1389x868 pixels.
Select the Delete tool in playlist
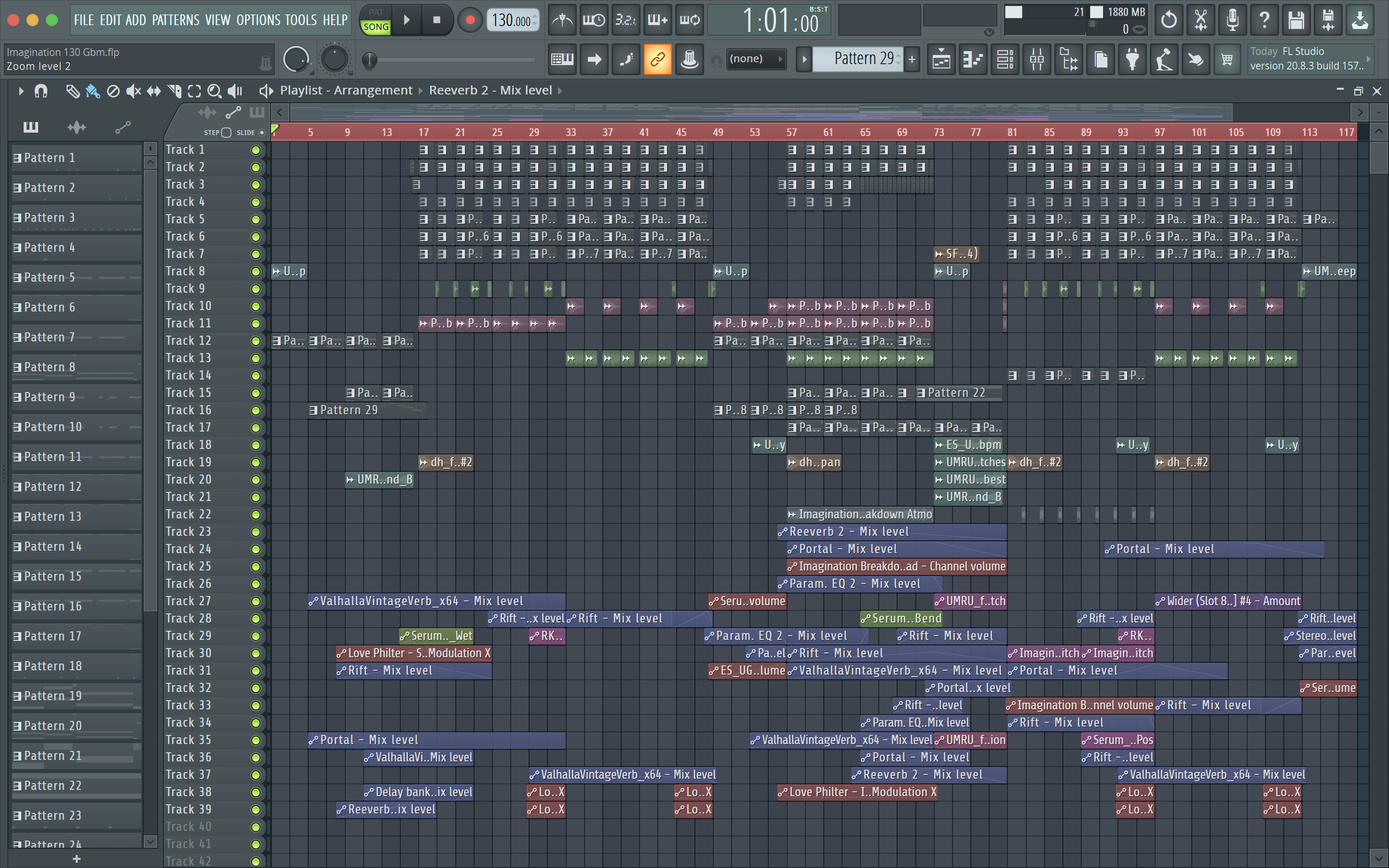tap(113, 91)
